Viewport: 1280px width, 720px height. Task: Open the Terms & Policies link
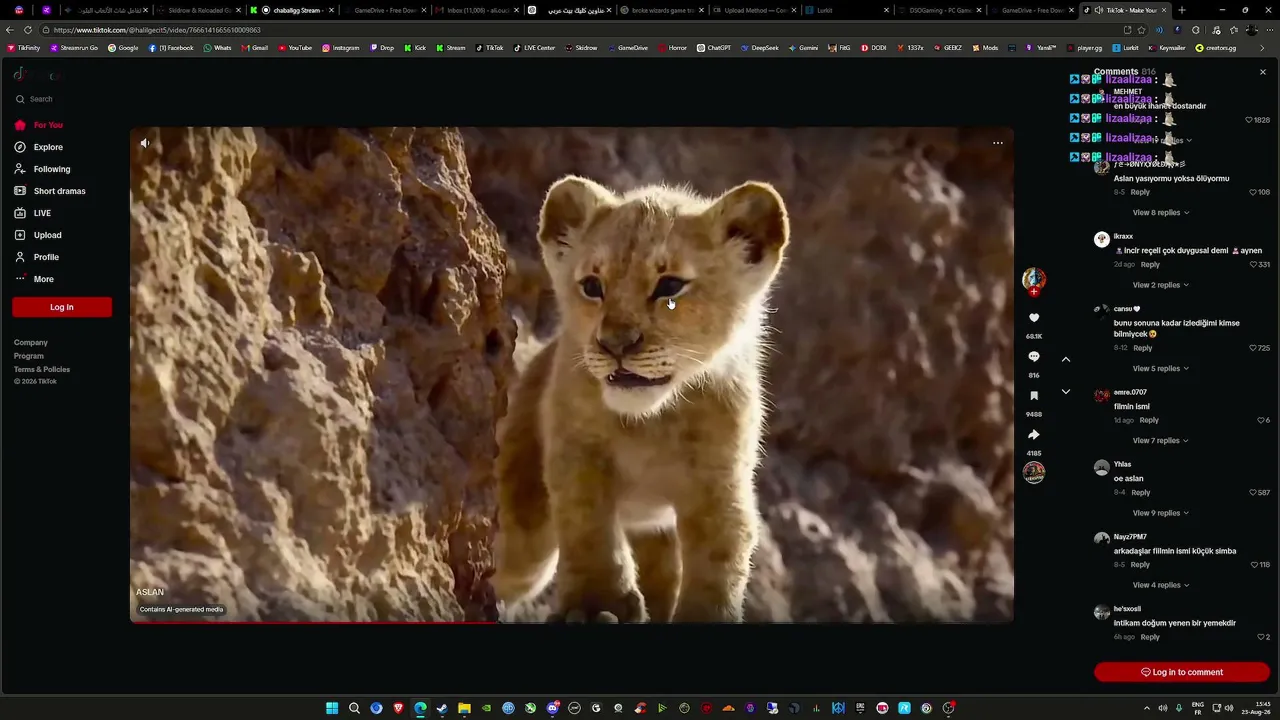pos(42,369)
